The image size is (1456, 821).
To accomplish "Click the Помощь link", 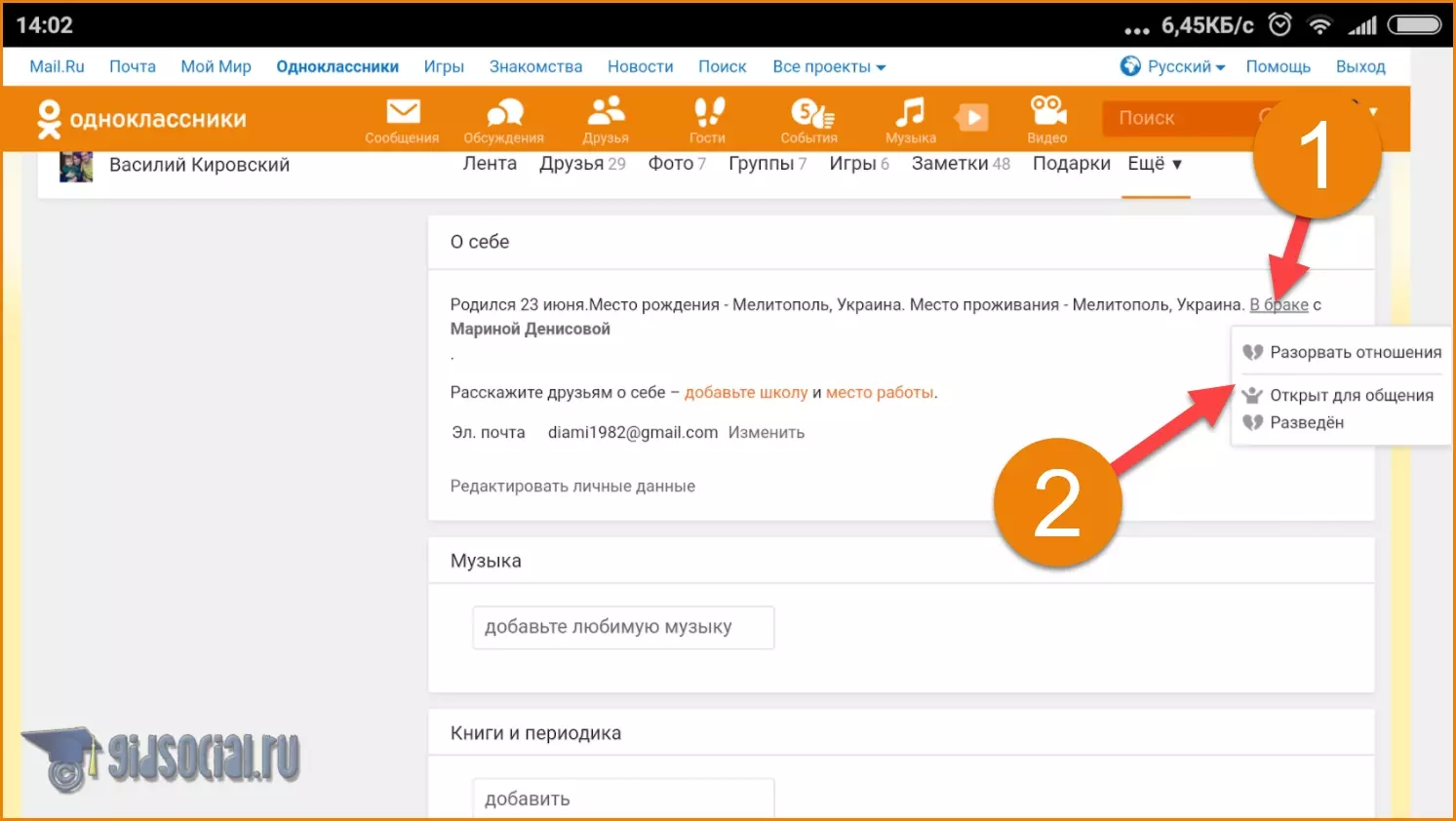I will [1278, 66].
